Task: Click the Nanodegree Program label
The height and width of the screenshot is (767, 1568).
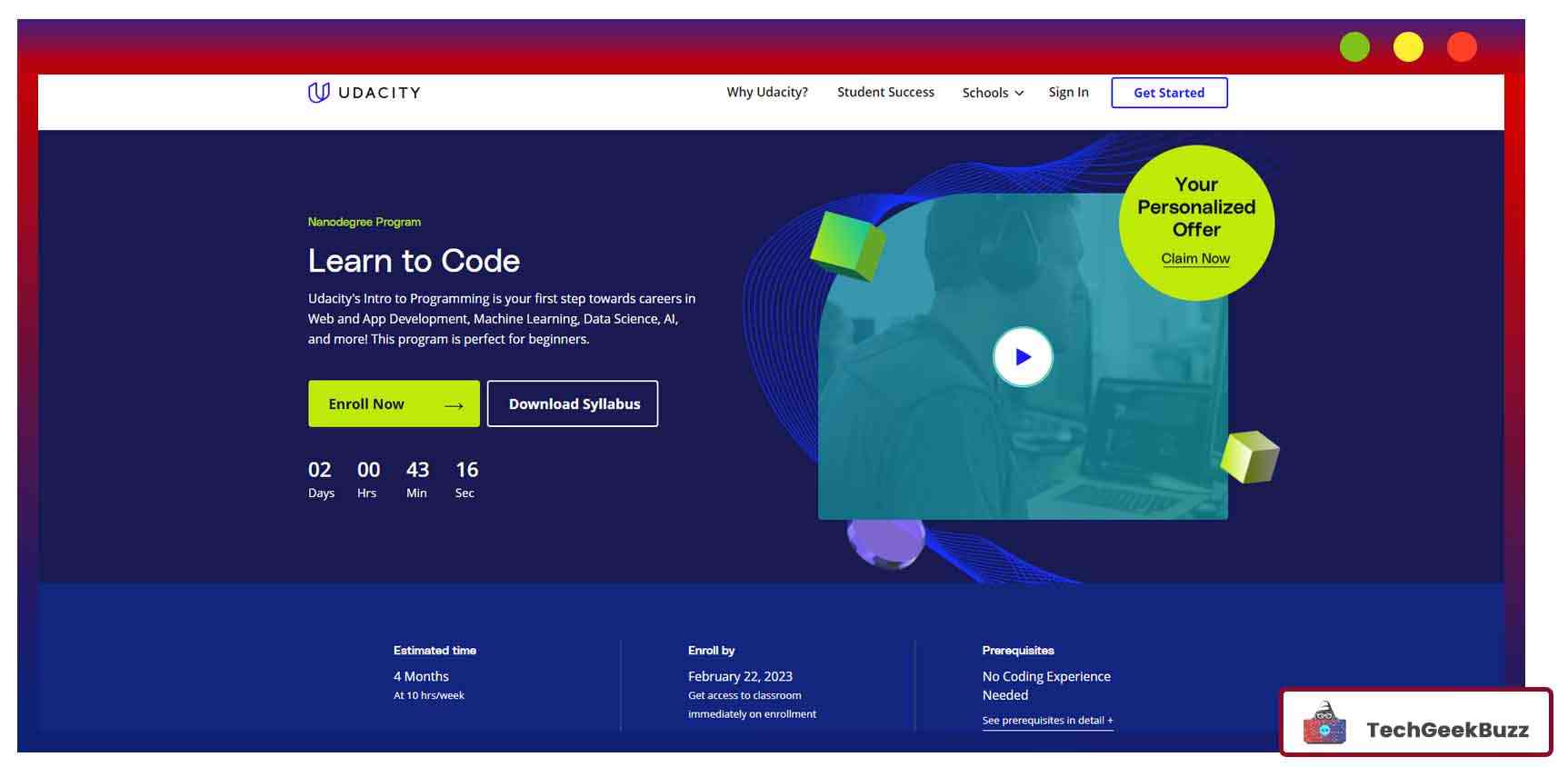Action: [x=364, y=222]
